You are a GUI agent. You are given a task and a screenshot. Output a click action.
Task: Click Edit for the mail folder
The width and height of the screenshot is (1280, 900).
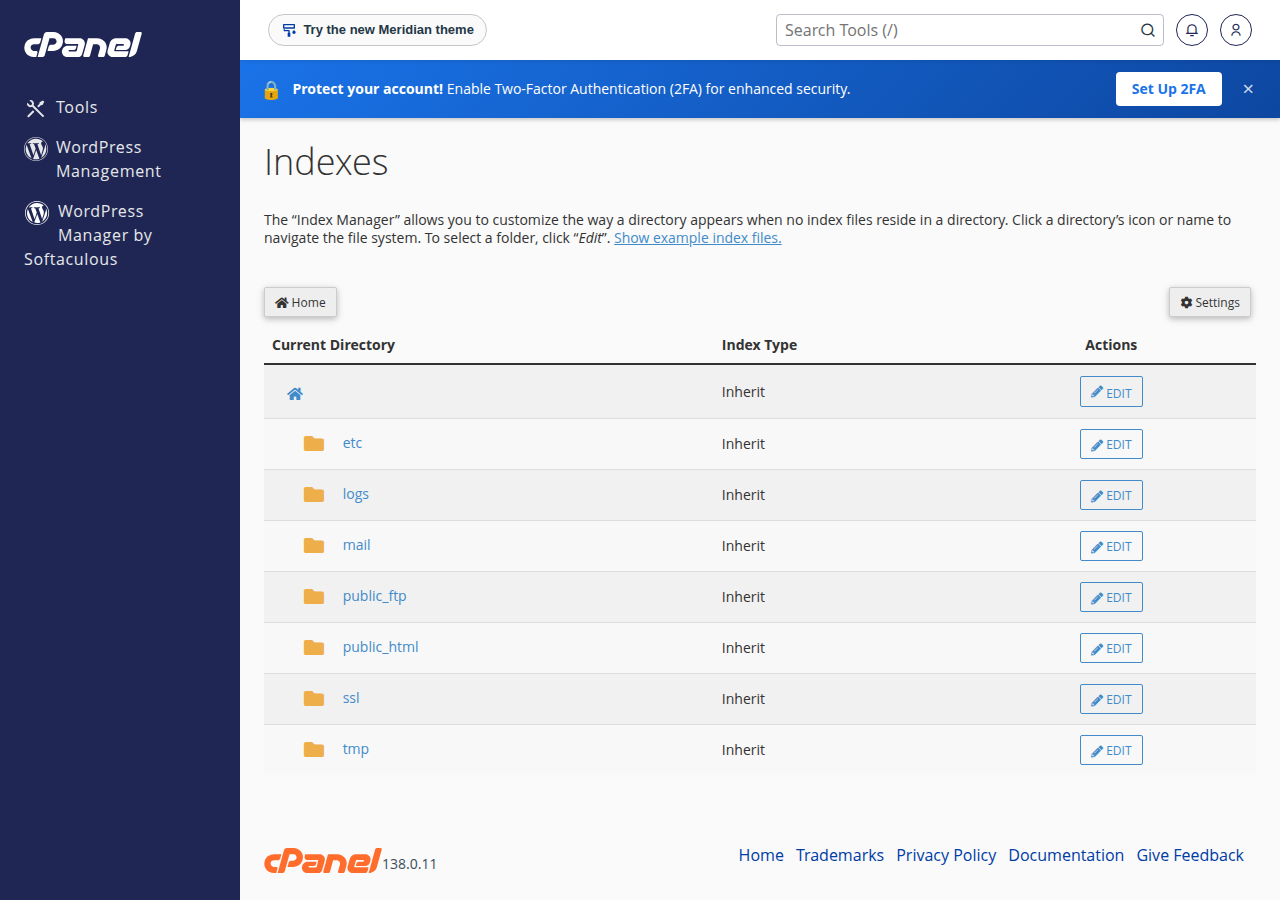(1111, 546)
